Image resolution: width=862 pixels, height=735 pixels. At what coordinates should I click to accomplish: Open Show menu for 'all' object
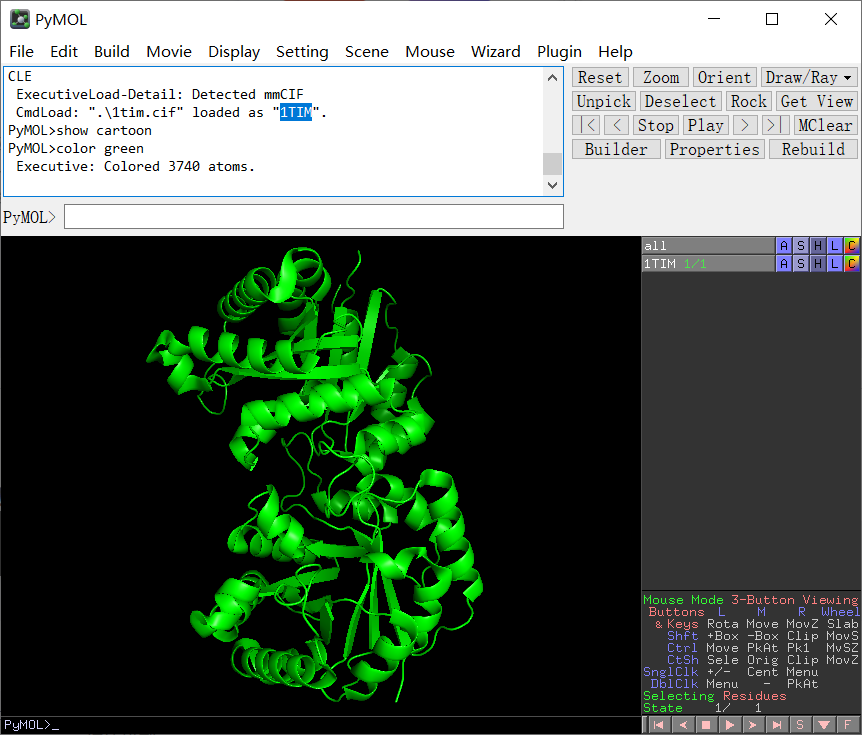point(801,246)
